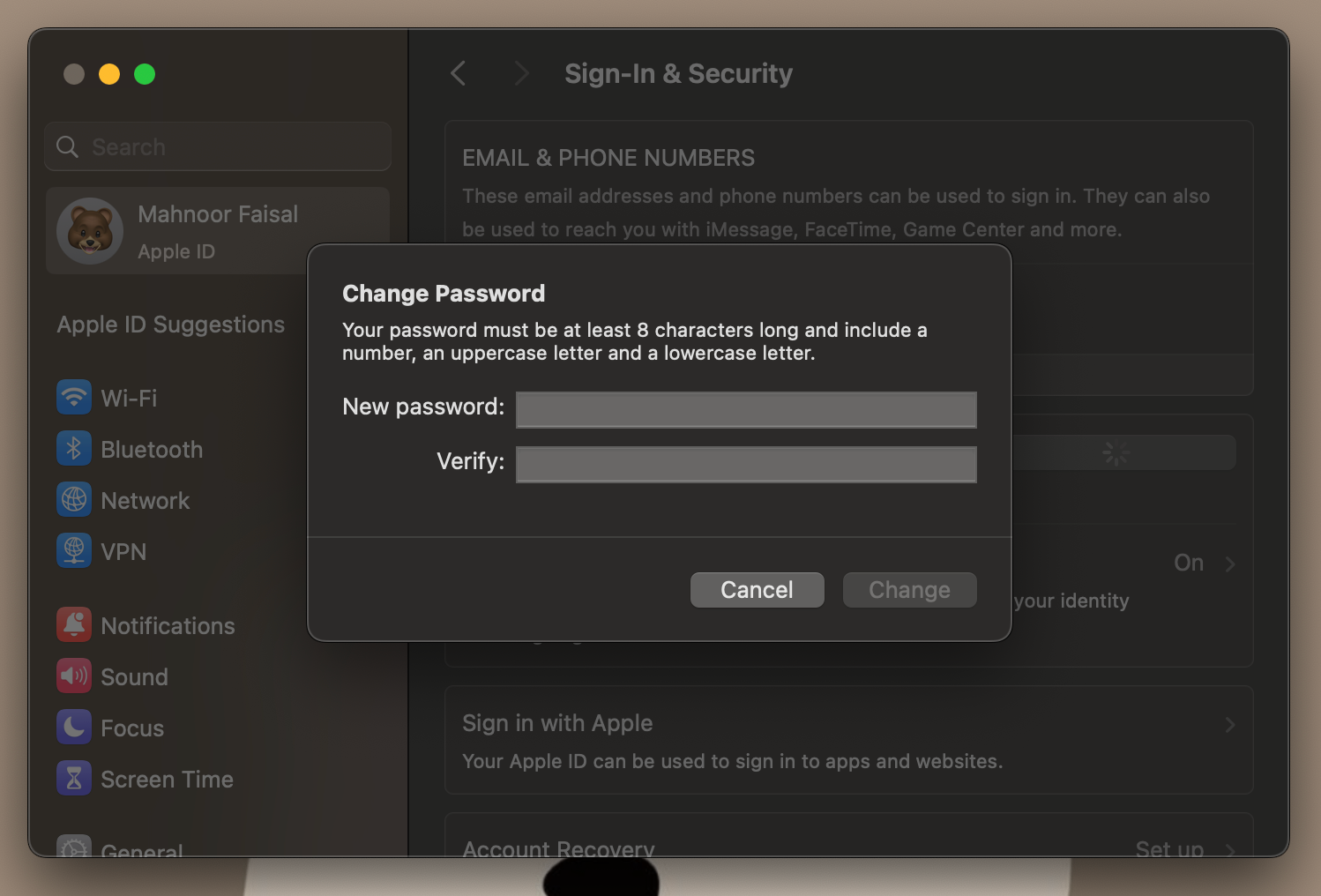Open VPN settings
Image resolution: width=1321 pixels, height=896 pixels.
pos(74,550)
